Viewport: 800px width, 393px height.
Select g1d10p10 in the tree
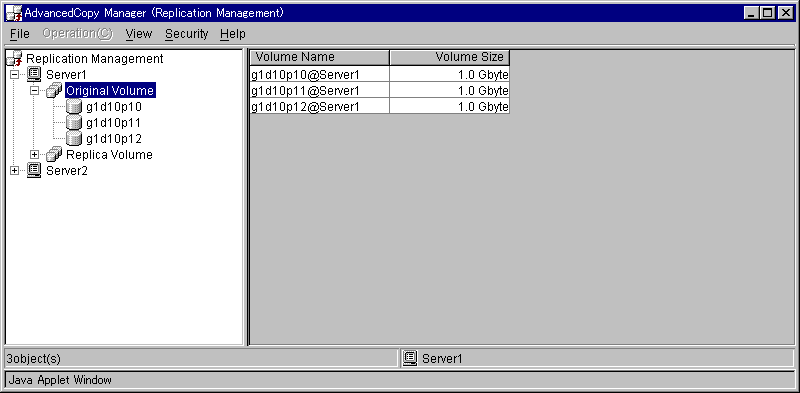pyautogui.click(x=114, y=107)
